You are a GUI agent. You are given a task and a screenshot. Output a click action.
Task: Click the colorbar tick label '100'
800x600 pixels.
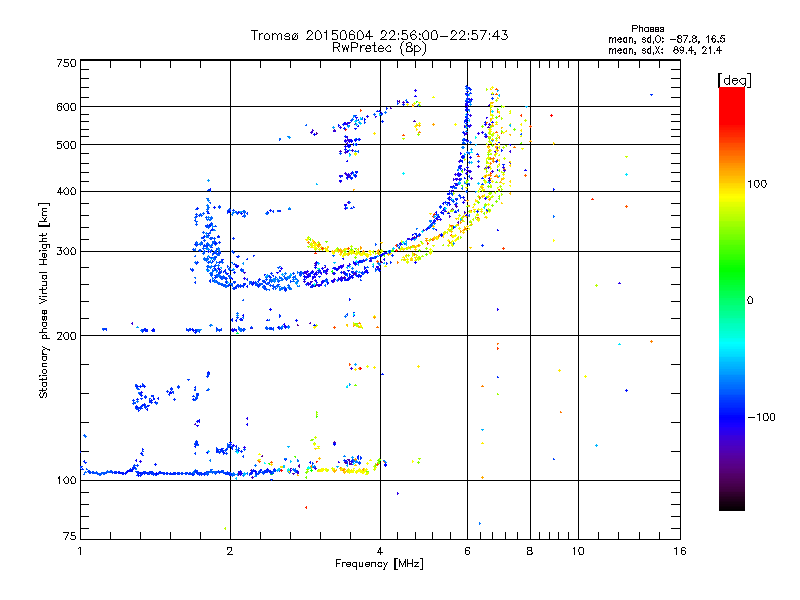click(x=757, y=184)
